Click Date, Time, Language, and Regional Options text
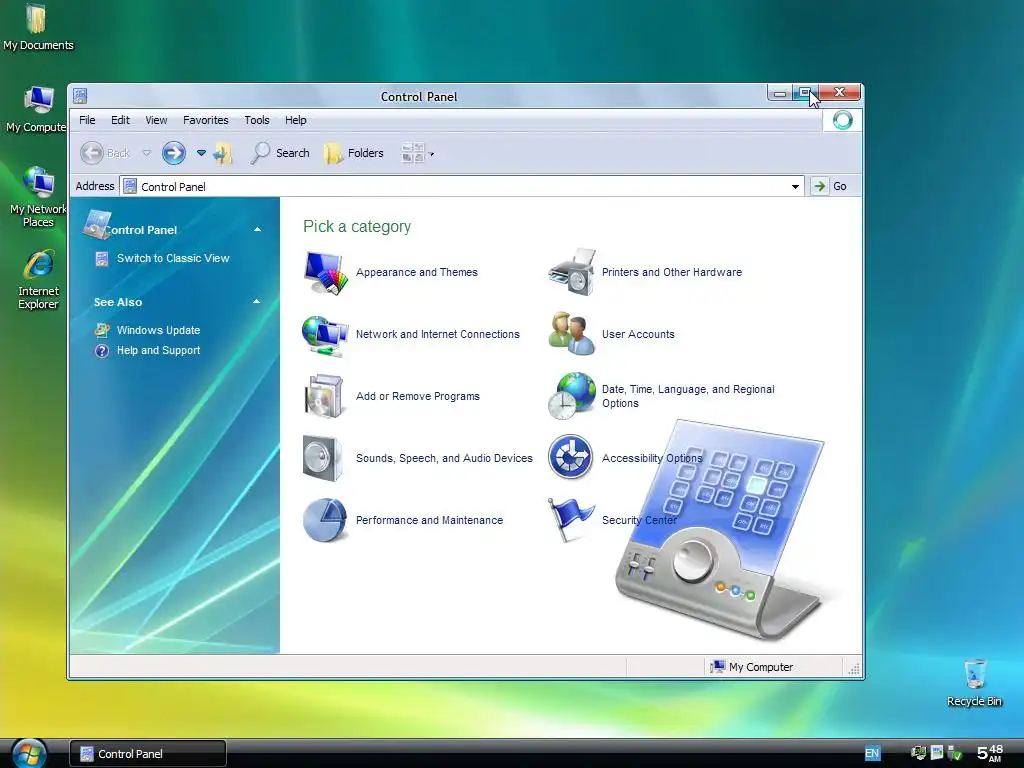The image size is (1024, 768). point(688,396)
